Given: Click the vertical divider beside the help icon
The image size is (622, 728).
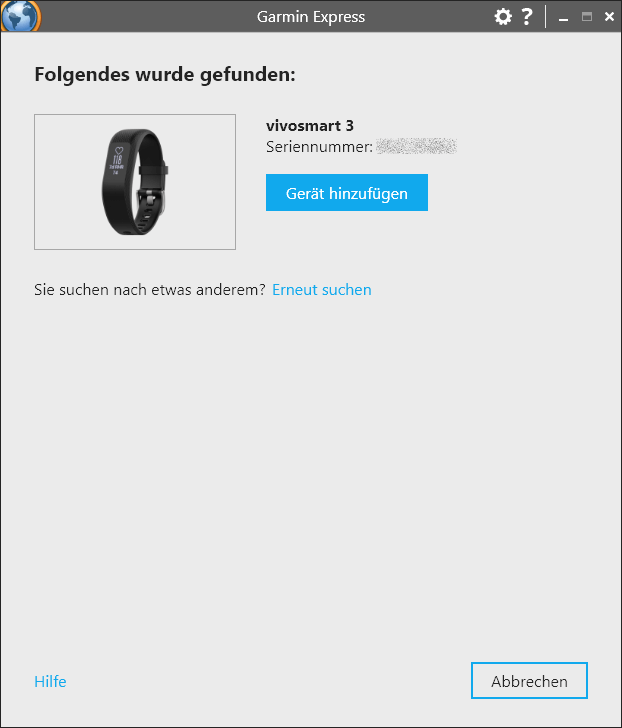Looking at the screenshot, I should click(545, 17).
